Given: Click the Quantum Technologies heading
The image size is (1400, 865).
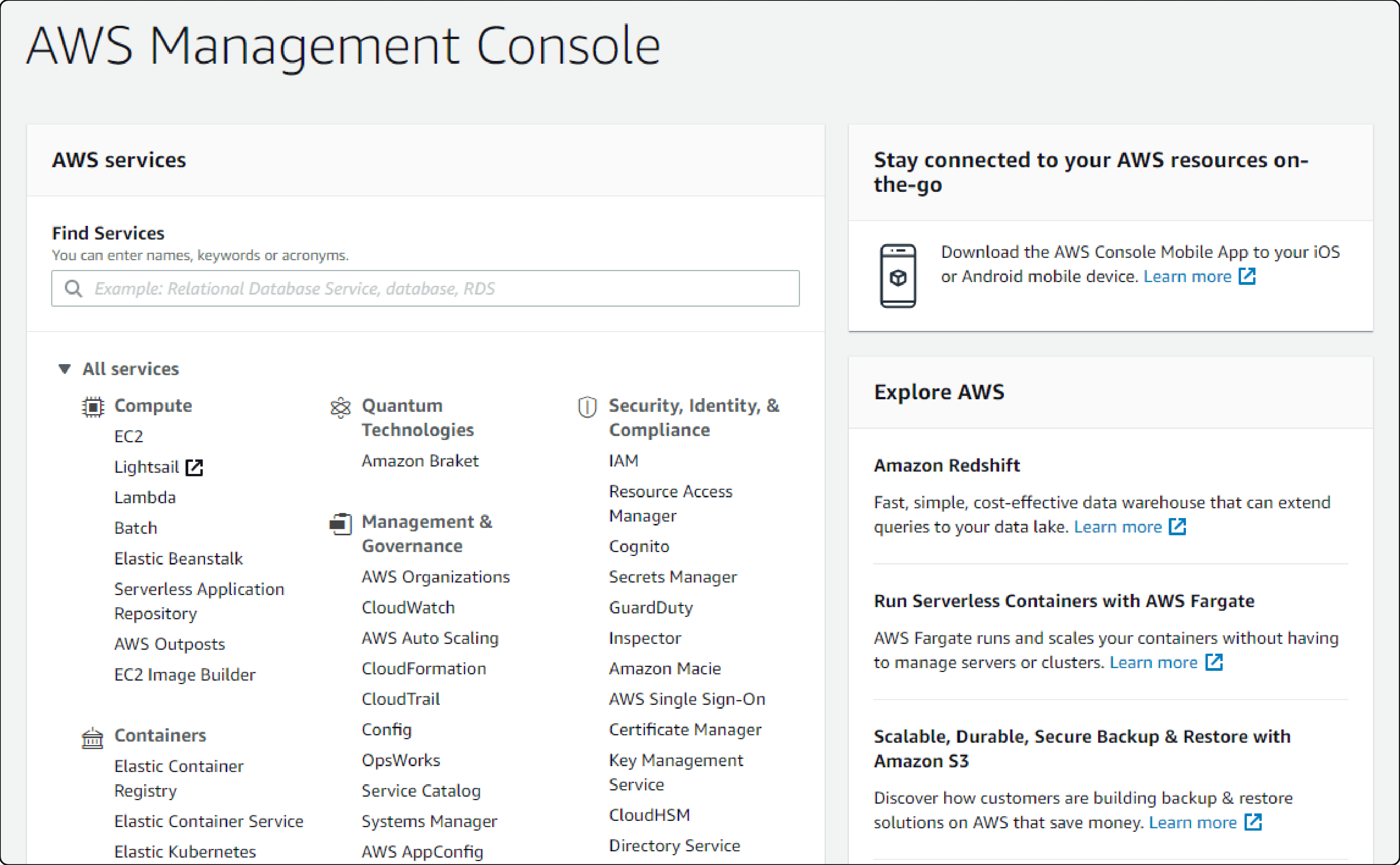Looking at the screenshot, I should 418,418.
